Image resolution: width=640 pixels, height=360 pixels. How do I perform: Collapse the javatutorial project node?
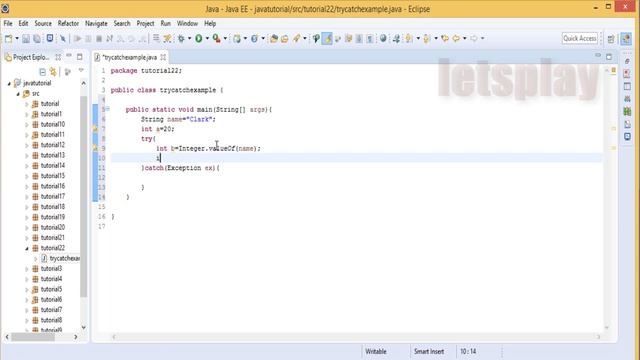[9, 83]
